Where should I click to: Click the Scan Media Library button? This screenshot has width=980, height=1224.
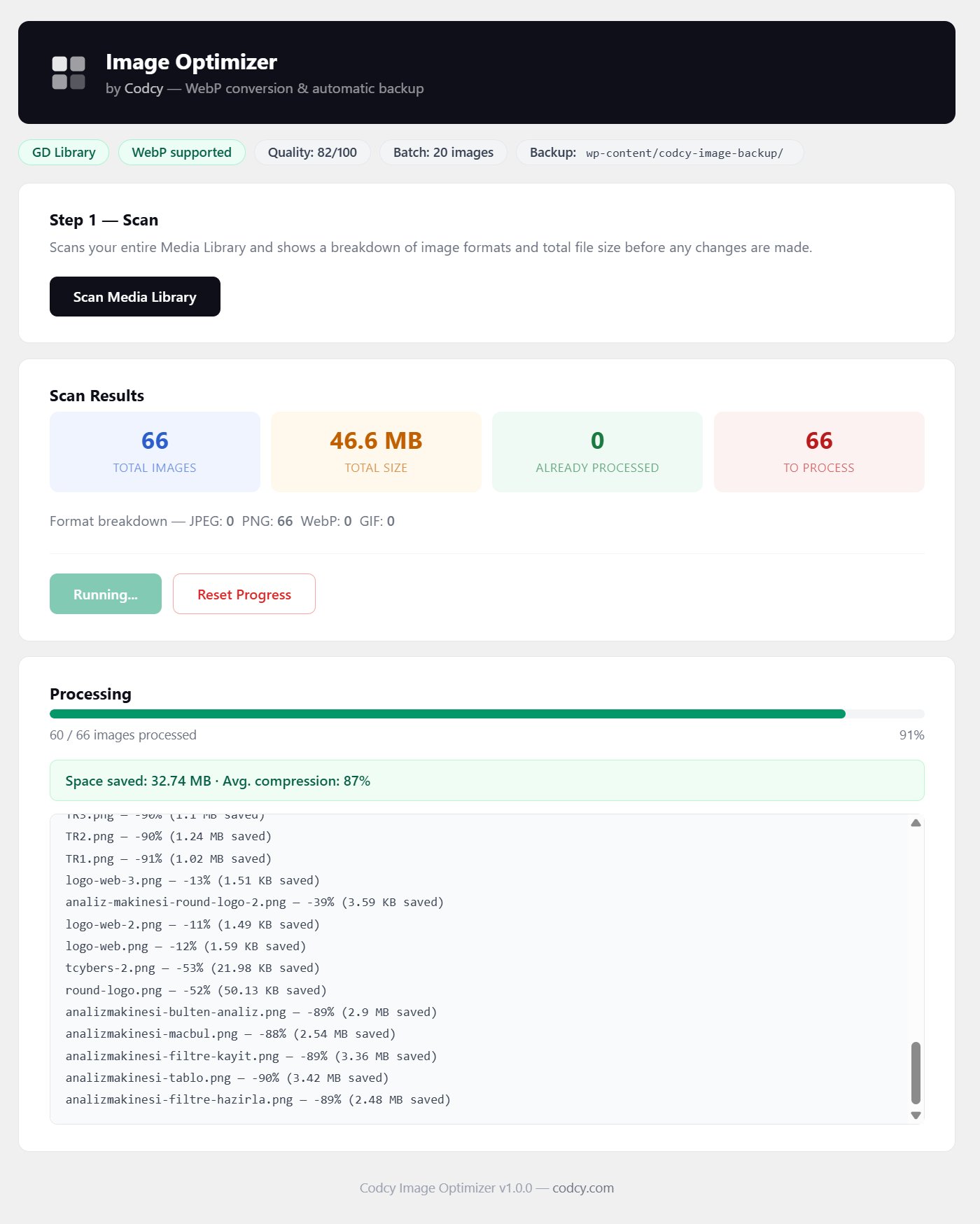[x=134, y=297]
